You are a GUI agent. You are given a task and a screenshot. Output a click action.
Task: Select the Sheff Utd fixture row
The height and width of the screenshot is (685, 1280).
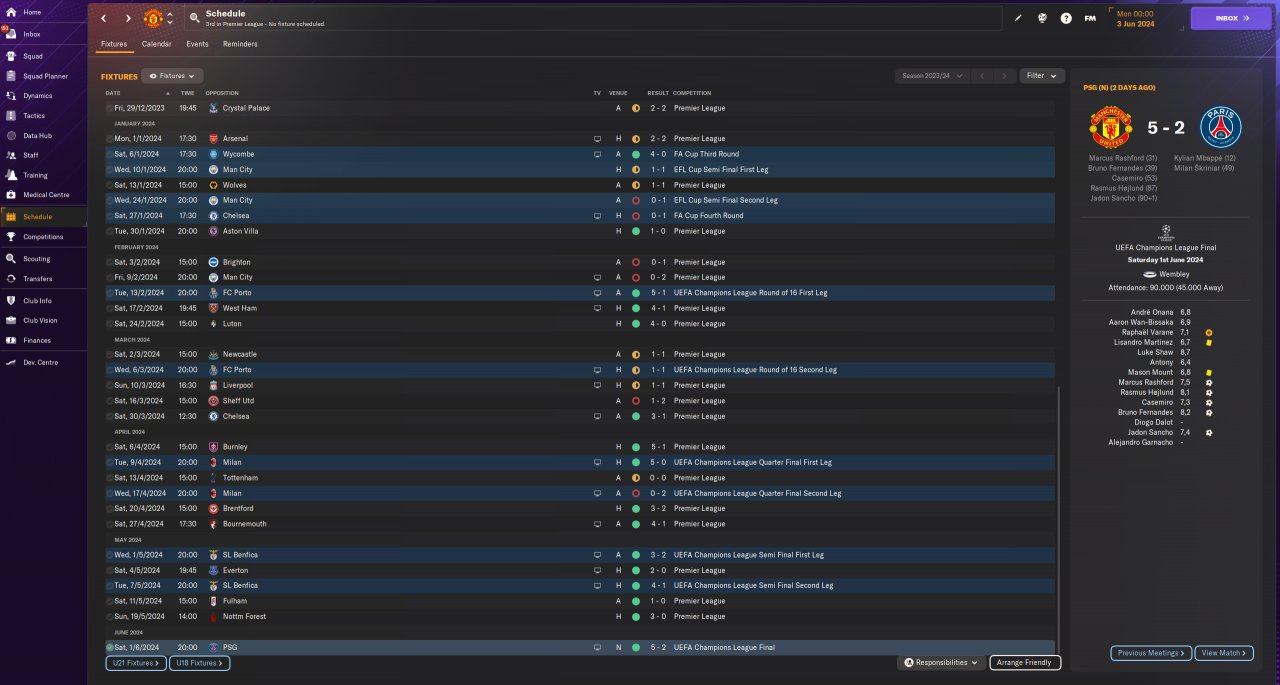(x=579, y=401)
